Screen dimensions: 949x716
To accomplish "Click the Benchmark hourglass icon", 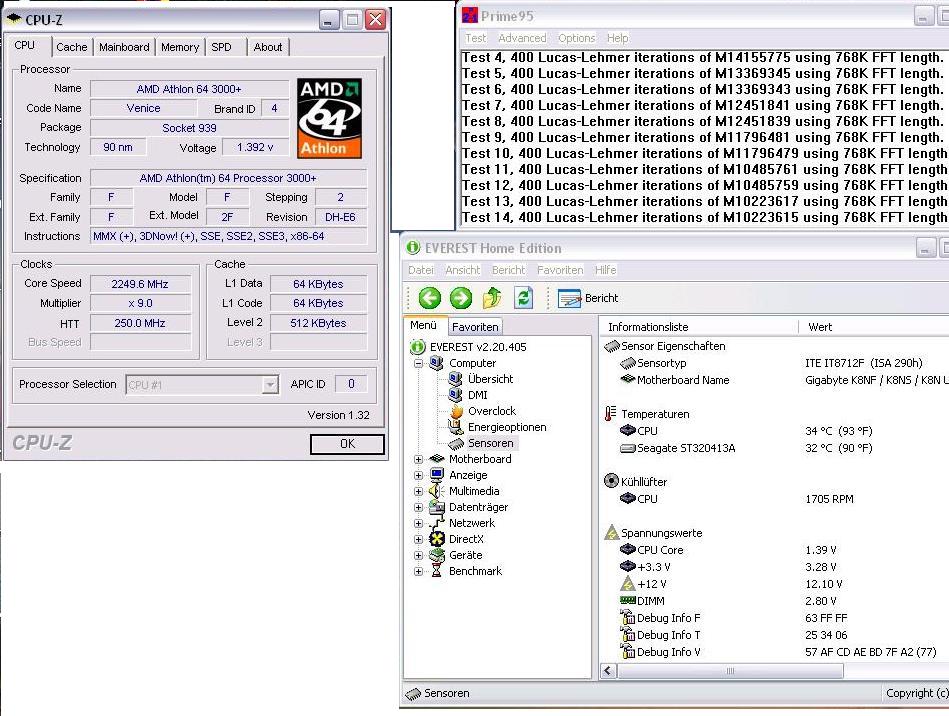I will [x=436, y=571].
